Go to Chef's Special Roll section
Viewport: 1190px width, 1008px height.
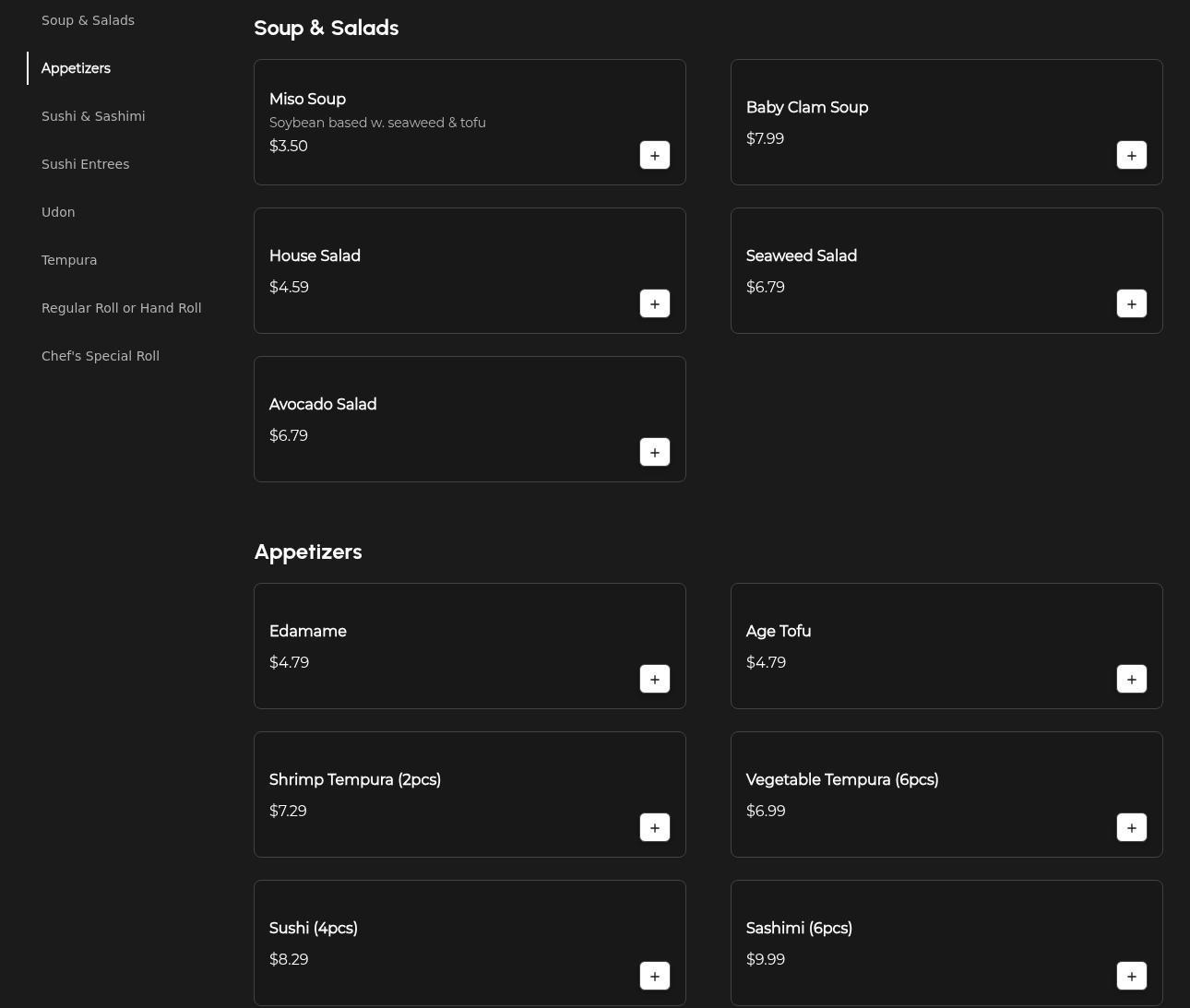point(101,356)
